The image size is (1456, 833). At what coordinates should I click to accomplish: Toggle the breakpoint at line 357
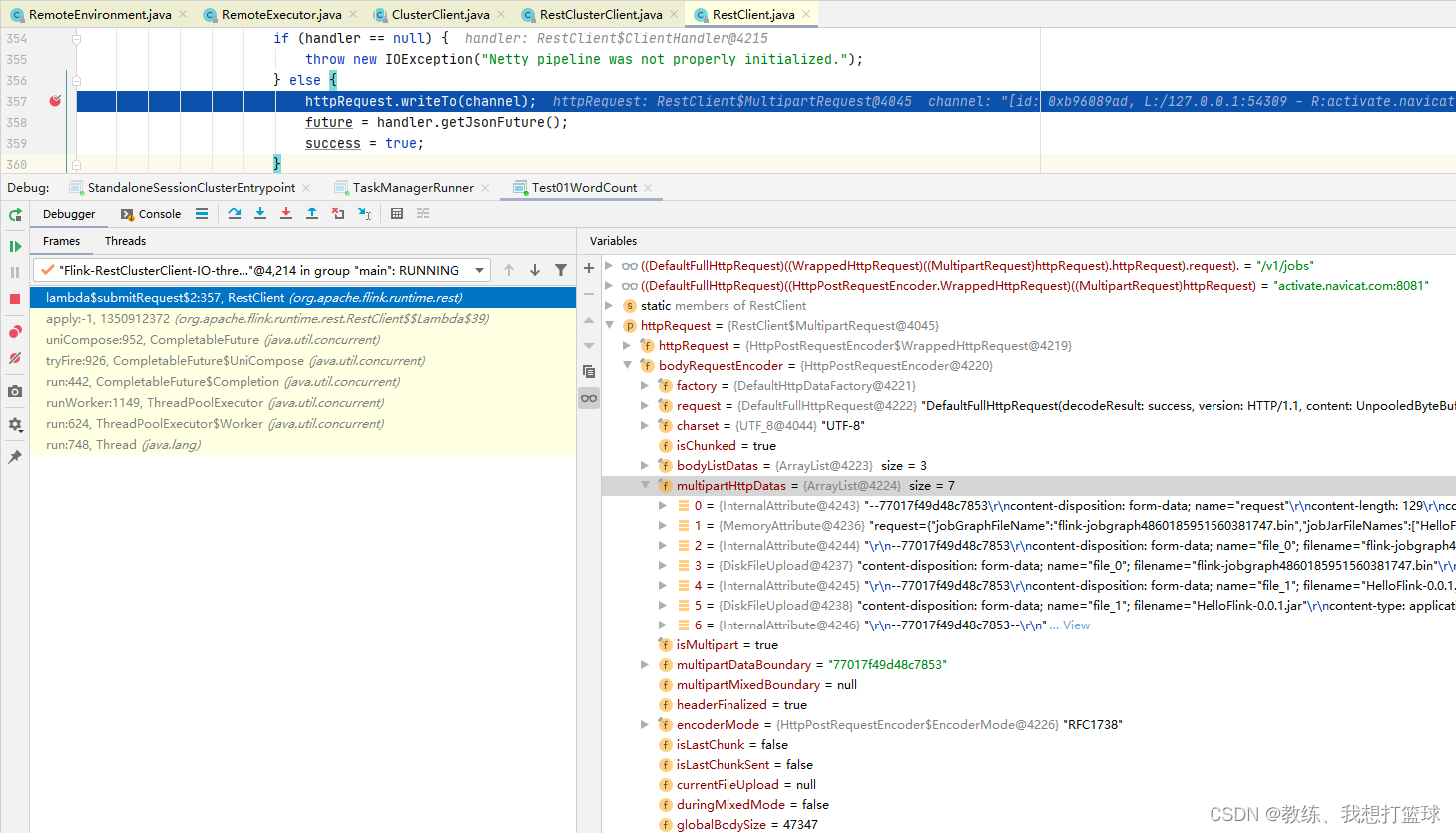(55, 101)
